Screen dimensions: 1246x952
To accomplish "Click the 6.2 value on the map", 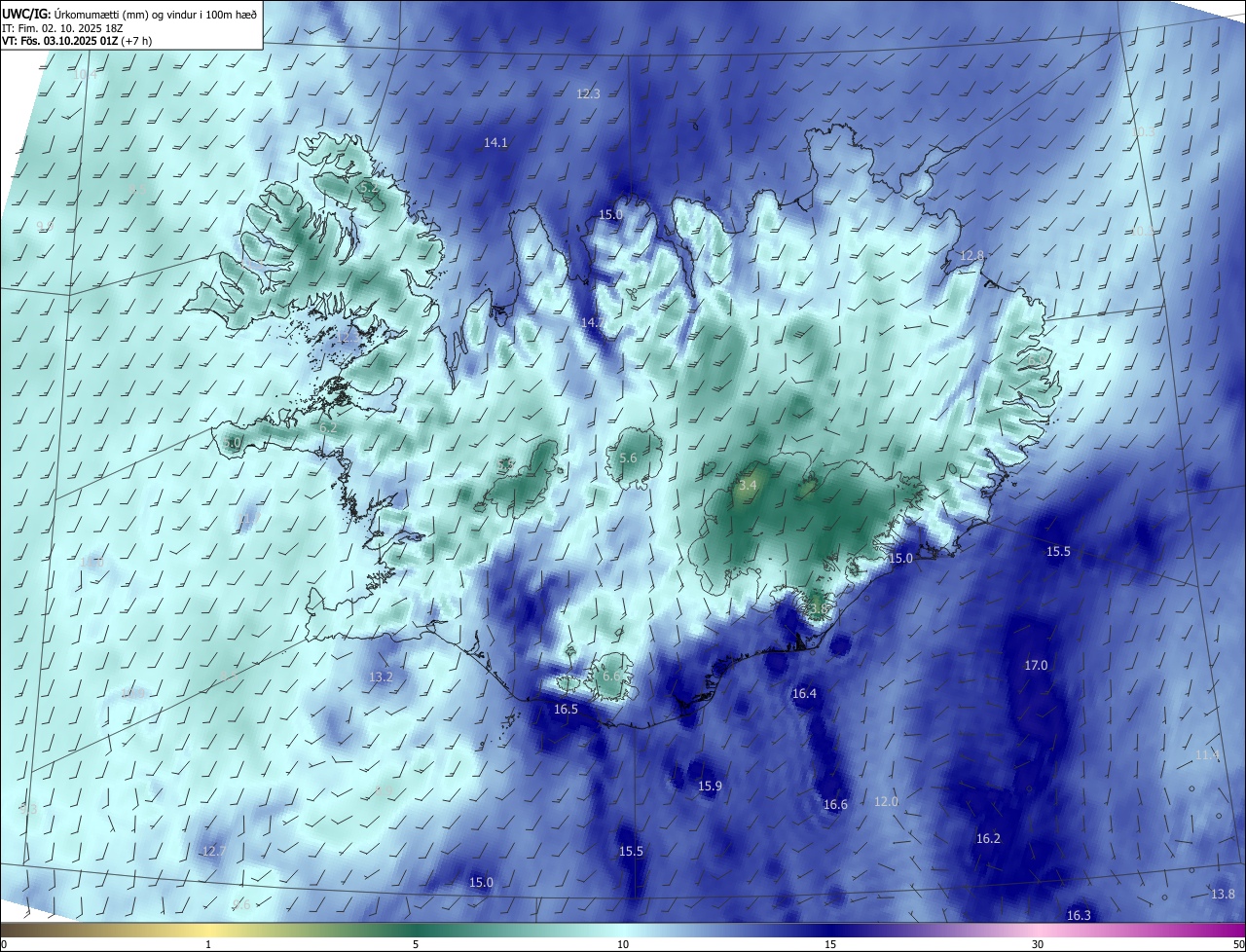I will click(x=328, y=427).
